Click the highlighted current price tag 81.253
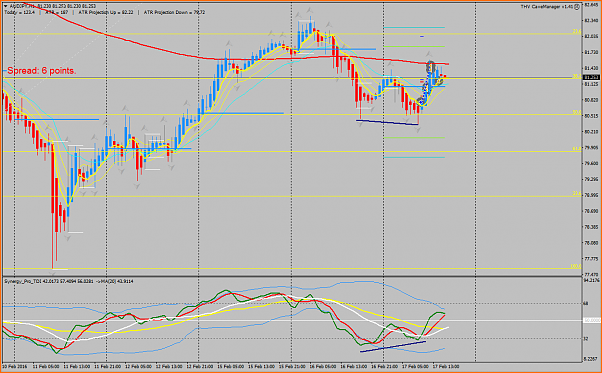Viewport: 602px width, 373px height. click(x=592, y=78)
